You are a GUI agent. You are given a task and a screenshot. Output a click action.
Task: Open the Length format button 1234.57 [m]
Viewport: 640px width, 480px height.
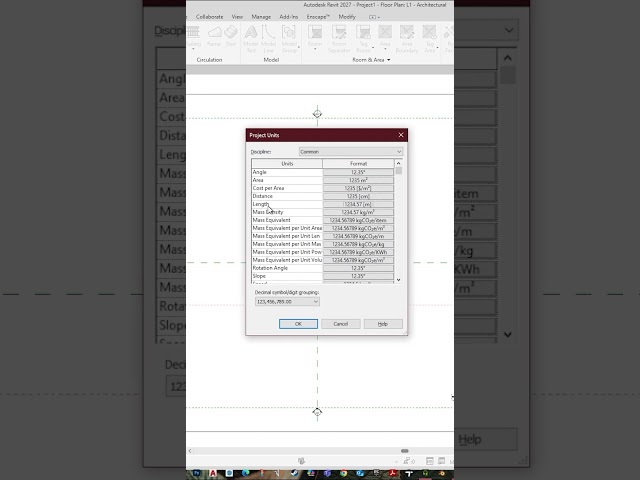tap(358, 204)
